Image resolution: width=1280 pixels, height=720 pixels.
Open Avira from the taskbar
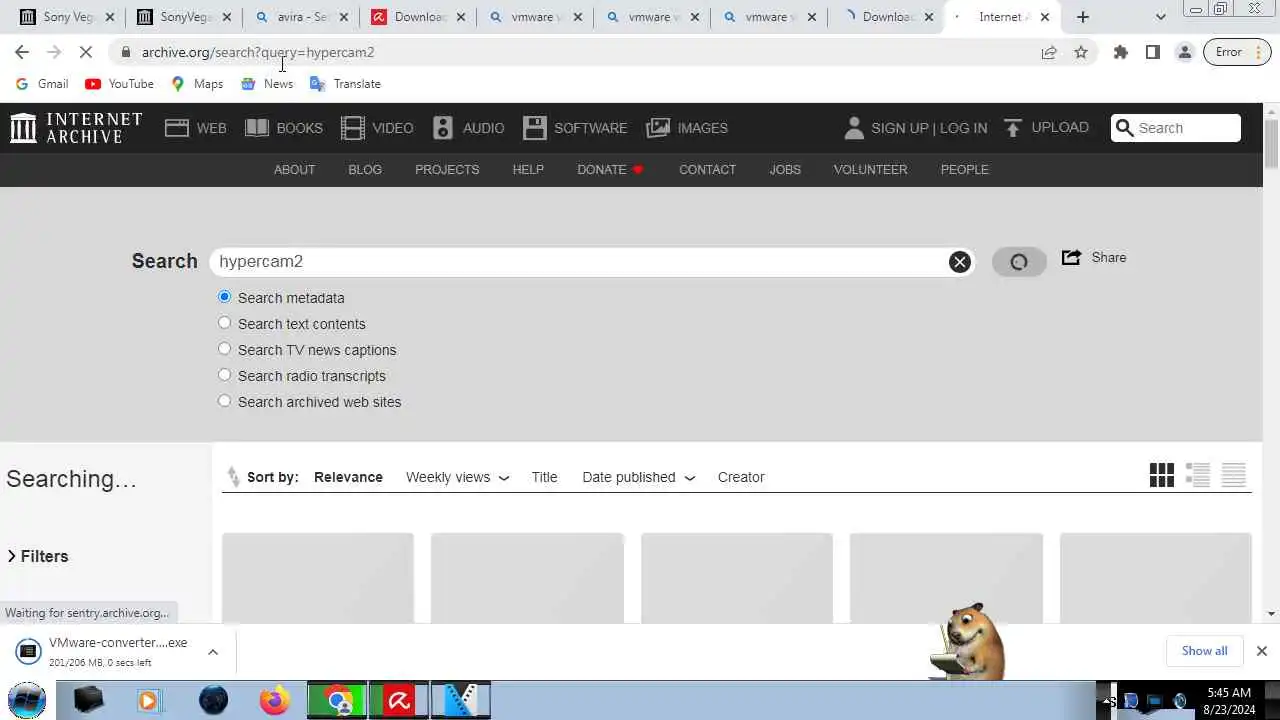[399, 700]
